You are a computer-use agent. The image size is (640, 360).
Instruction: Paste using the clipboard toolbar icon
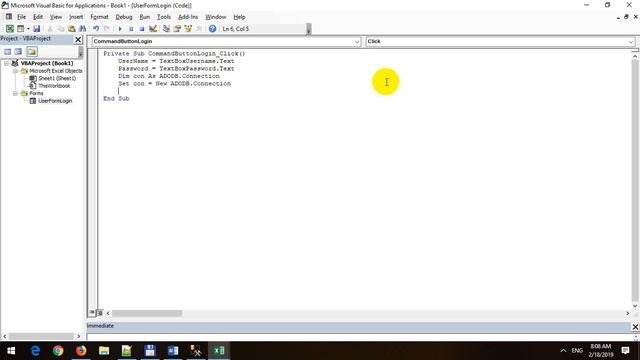coord(71,29)
